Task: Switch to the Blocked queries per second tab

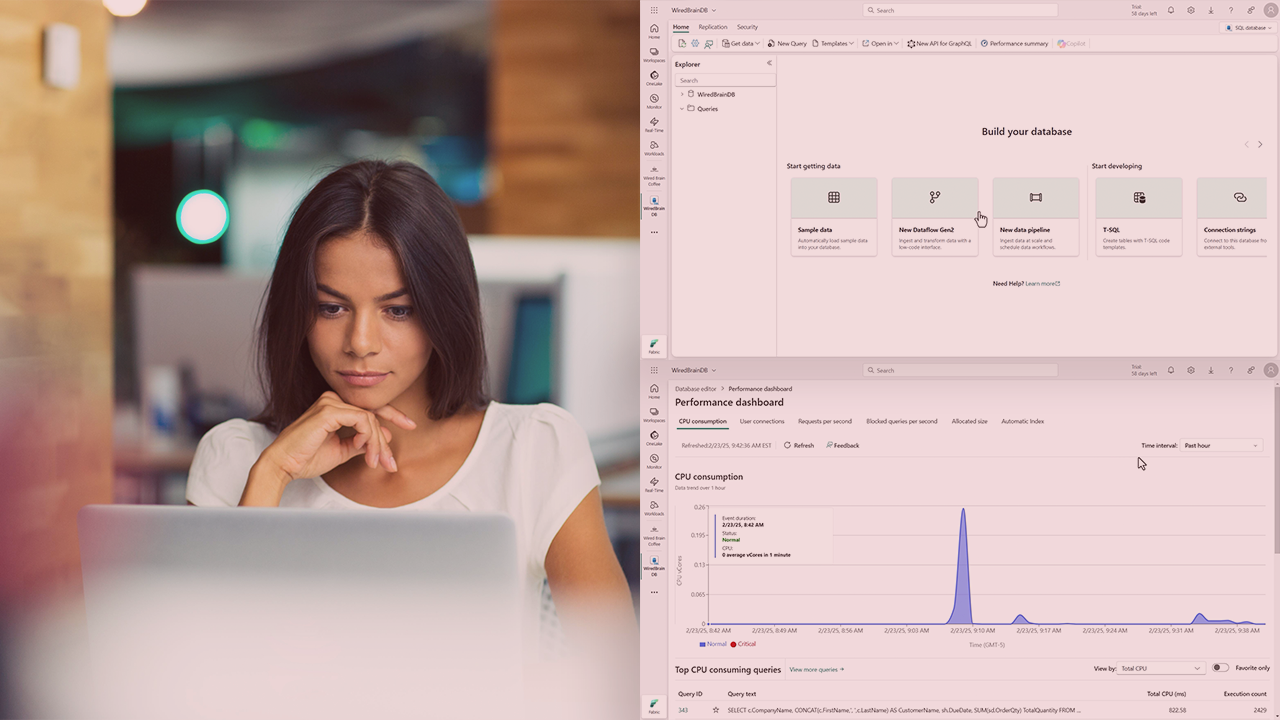Action: click(x=901, y=421)
